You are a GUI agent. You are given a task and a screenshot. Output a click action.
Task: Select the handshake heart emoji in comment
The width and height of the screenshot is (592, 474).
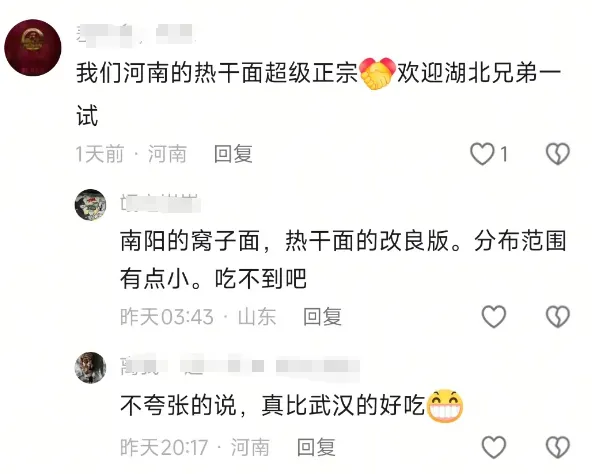point(377,73)
